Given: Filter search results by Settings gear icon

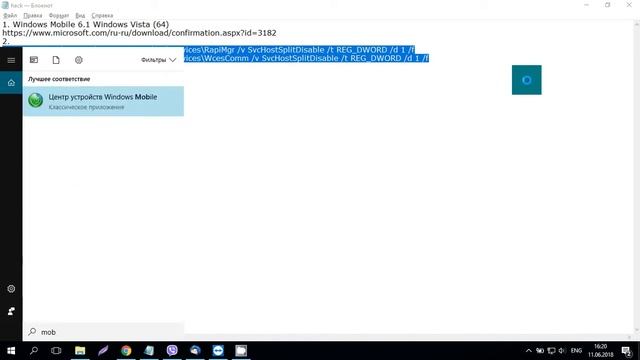Looking at the screenshot, I should (79, 60).
